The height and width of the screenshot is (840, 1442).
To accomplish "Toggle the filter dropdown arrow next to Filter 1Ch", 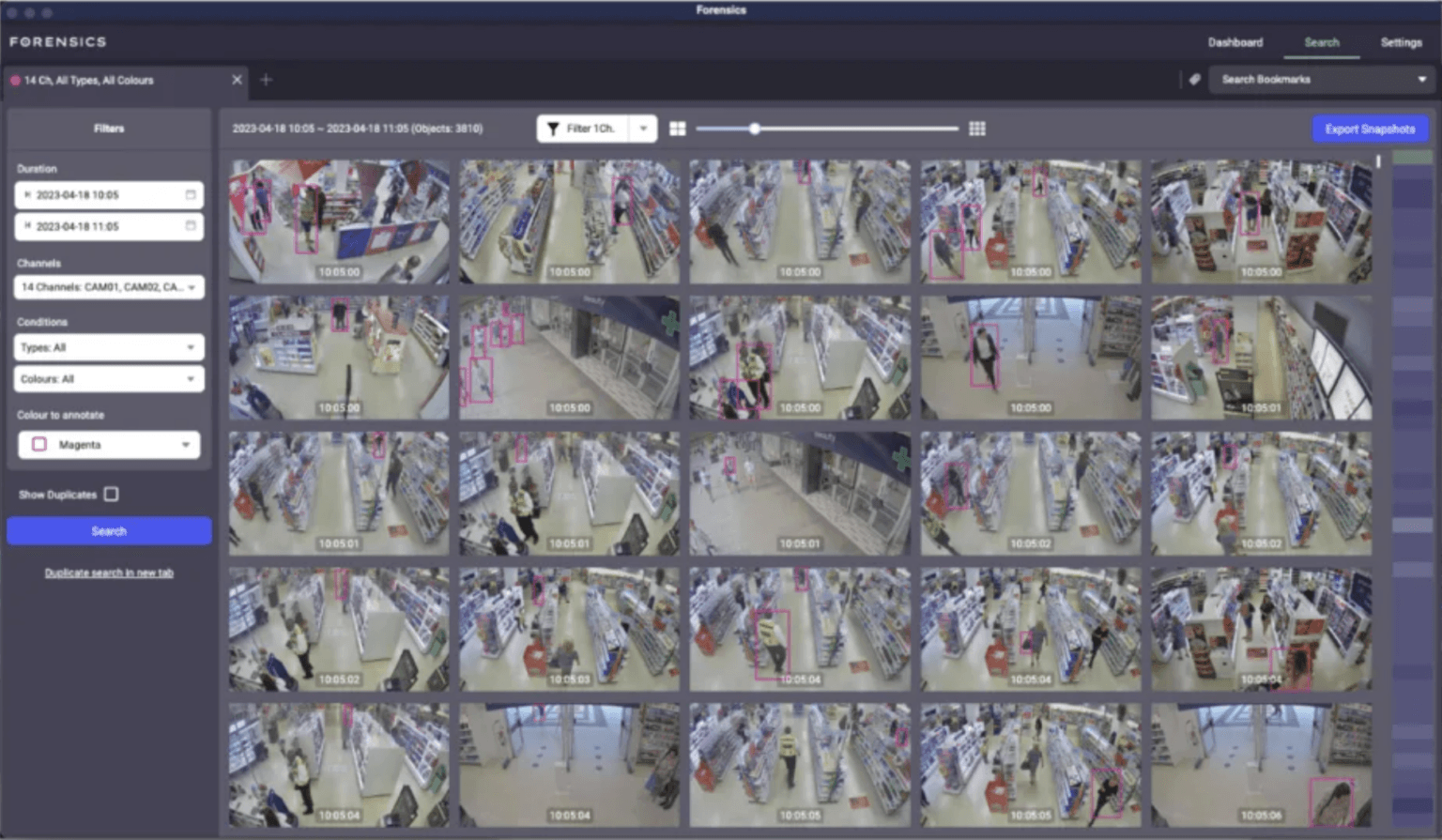I will [x=643, y=129].
